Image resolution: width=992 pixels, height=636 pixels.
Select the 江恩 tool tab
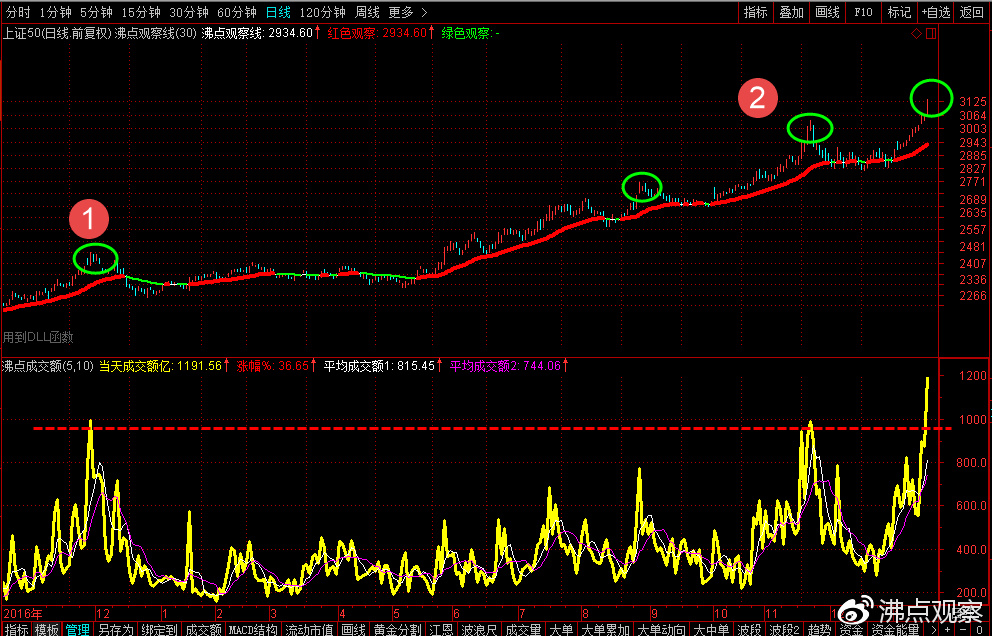point(441,630)
